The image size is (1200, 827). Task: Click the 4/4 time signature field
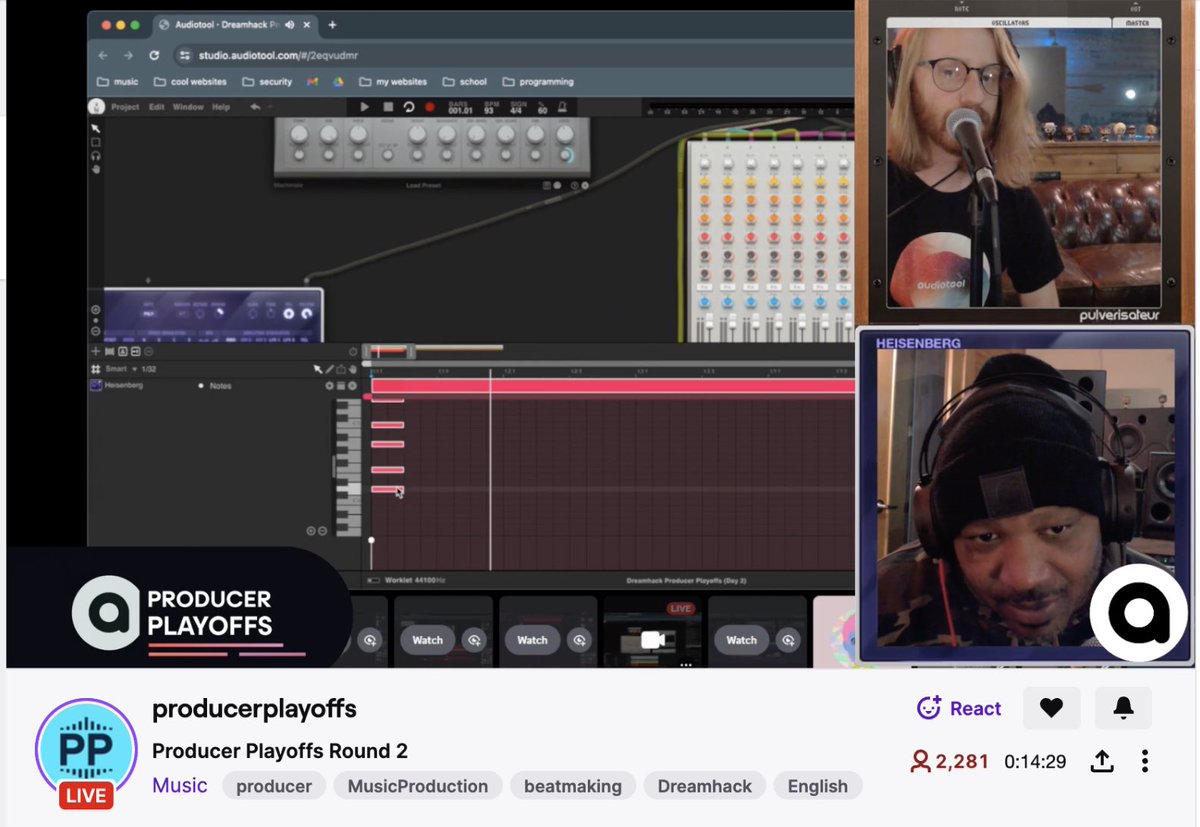(x=515, y=110)
